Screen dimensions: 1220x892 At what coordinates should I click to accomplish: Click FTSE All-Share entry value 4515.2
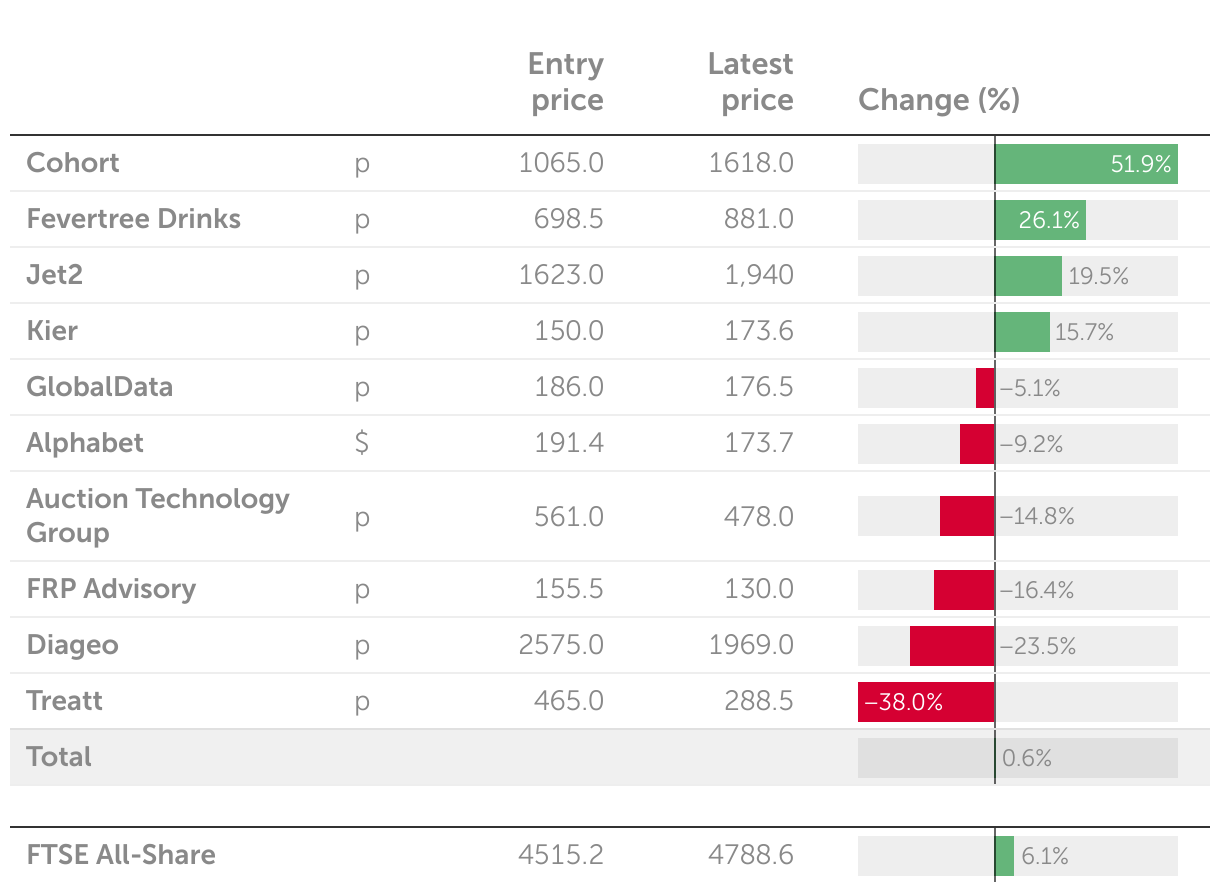coord(561,855)
